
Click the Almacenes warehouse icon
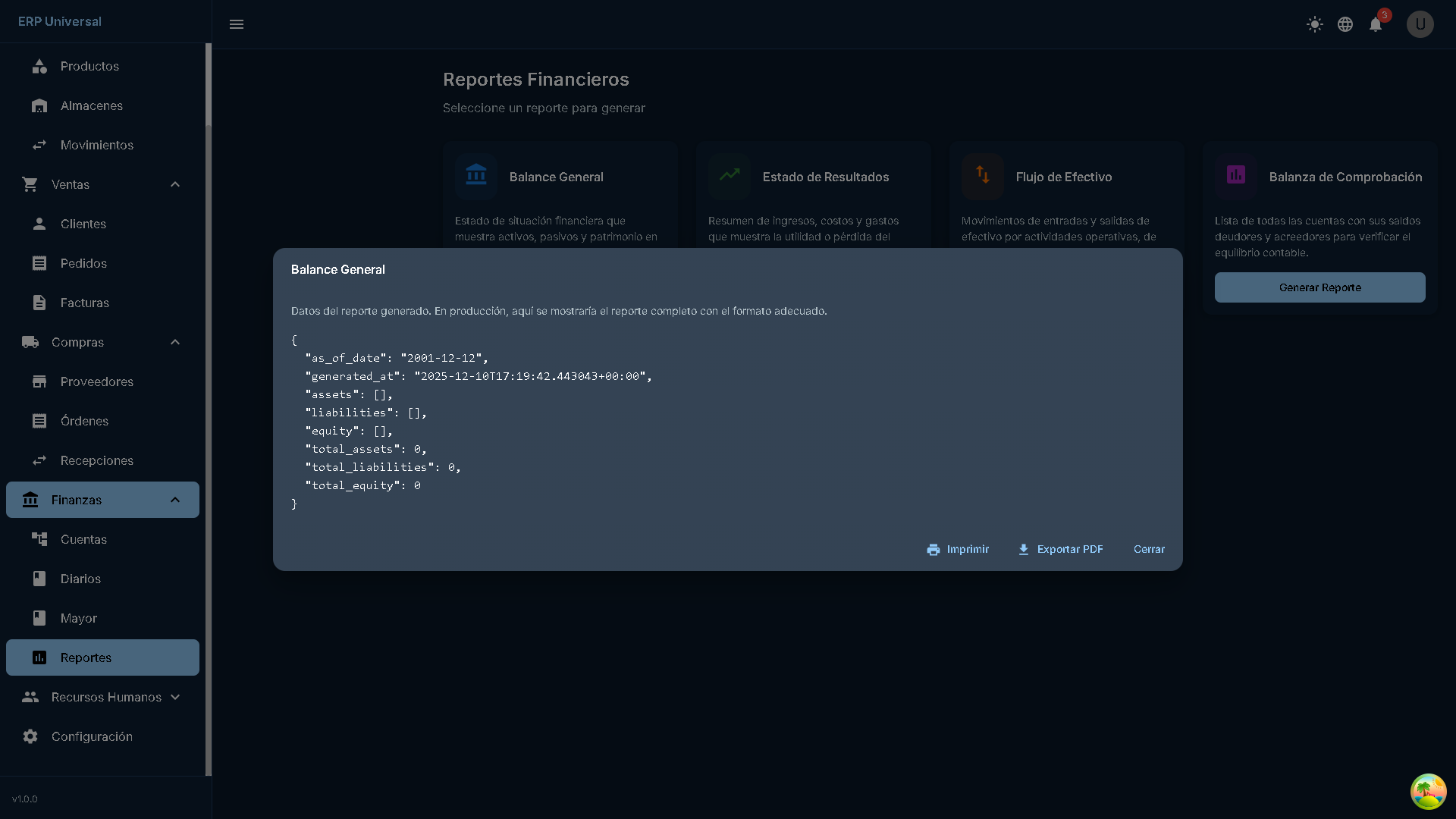pyautogui.click(x=39, y=105)
